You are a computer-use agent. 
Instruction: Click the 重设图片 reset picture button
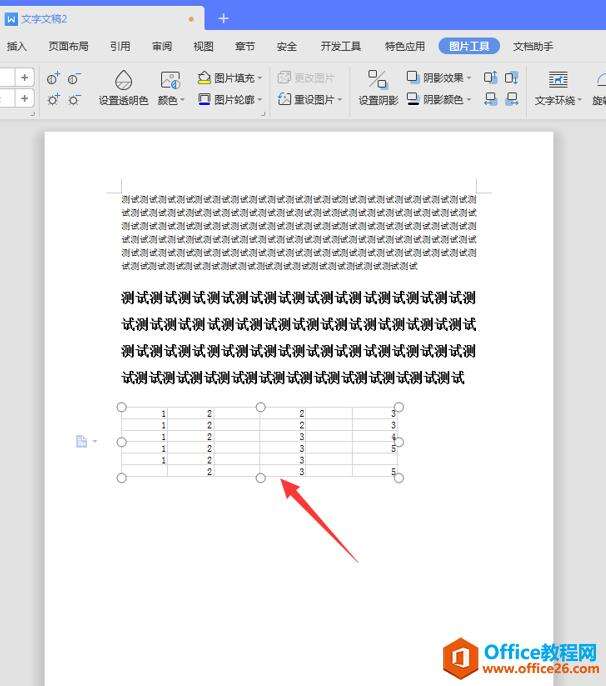click(309, 99)
